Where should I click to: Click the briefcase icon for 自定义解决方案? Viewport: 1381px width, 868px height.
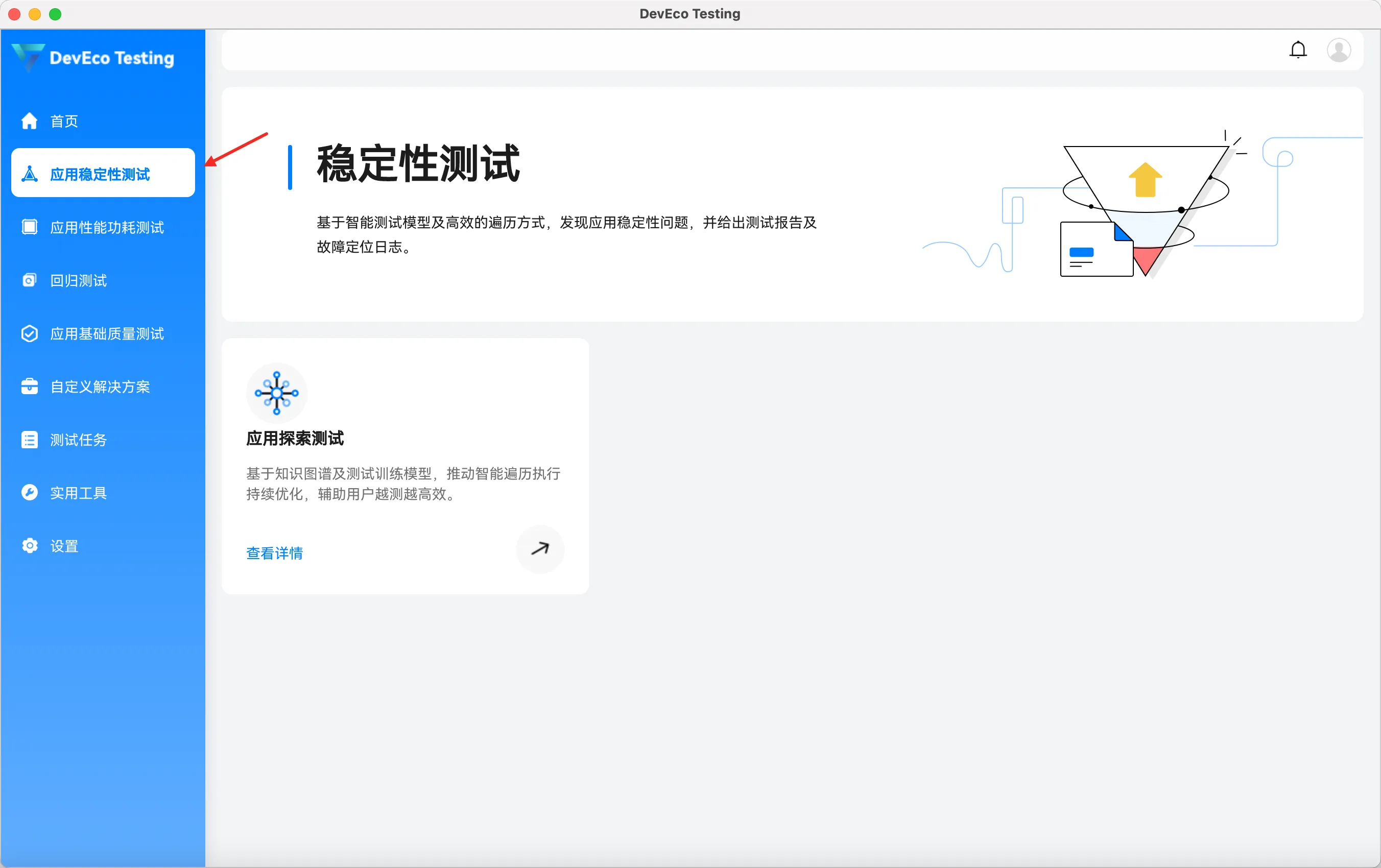29,387
